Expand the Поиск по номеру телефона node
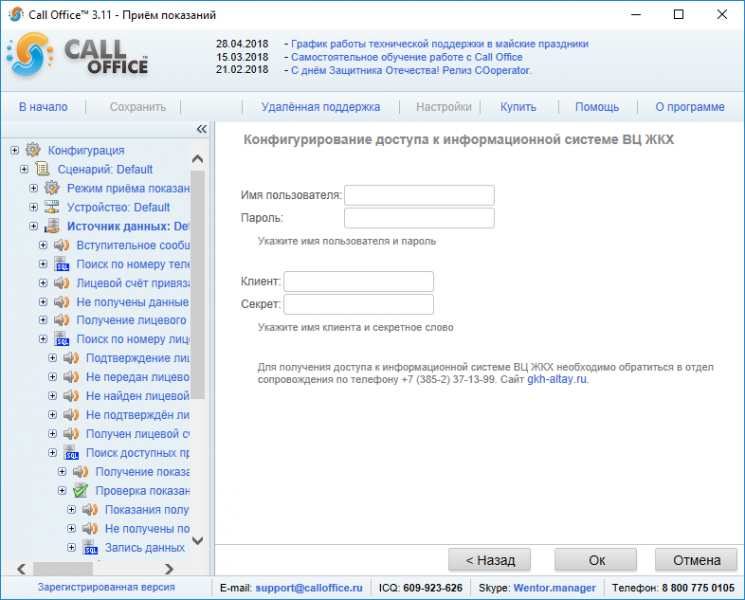Screen dimensions: 745x600 [43, 264]
